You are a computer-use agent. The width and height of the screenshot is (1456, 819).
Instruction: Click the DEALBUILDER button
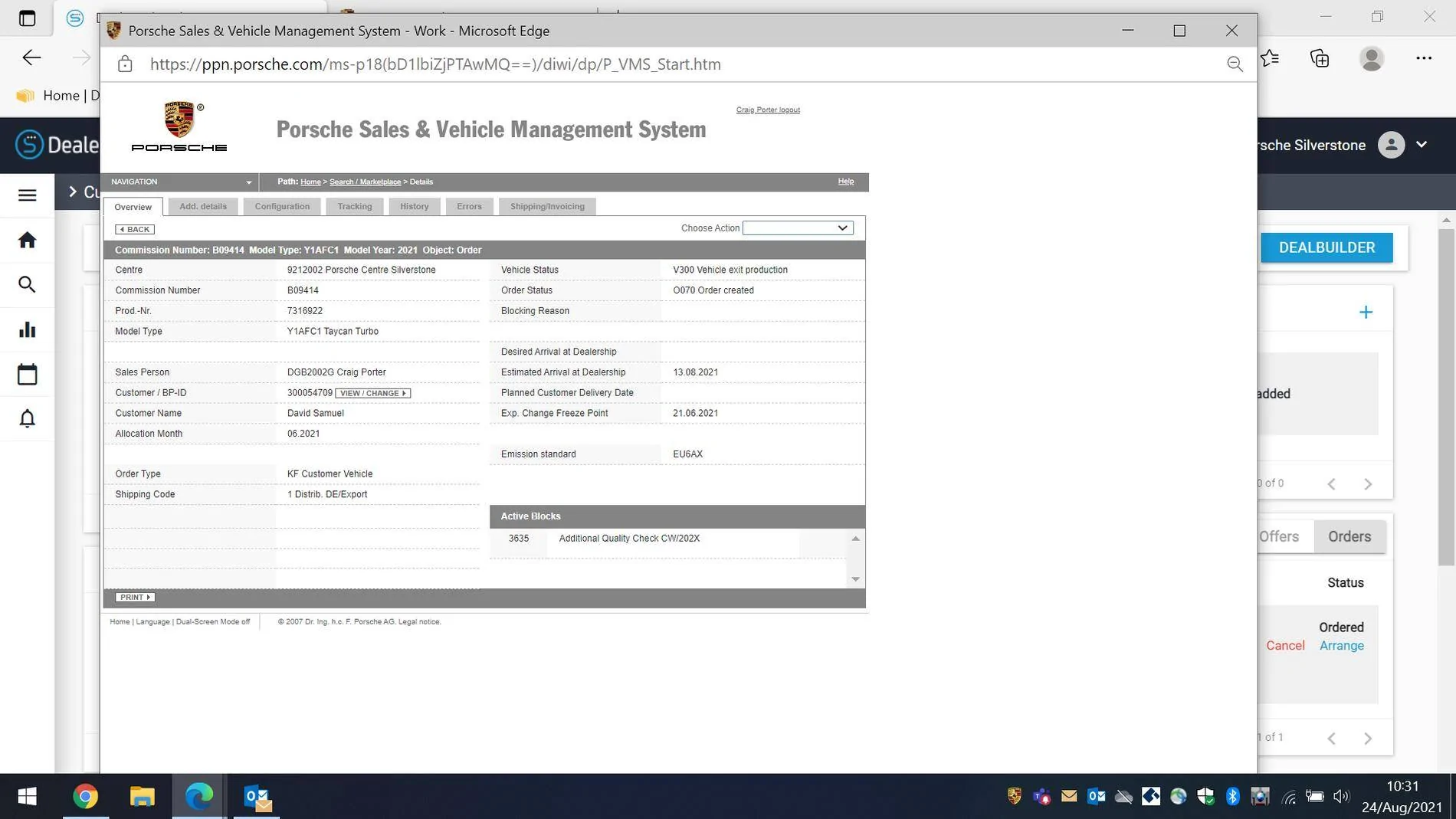(1326, 248)
